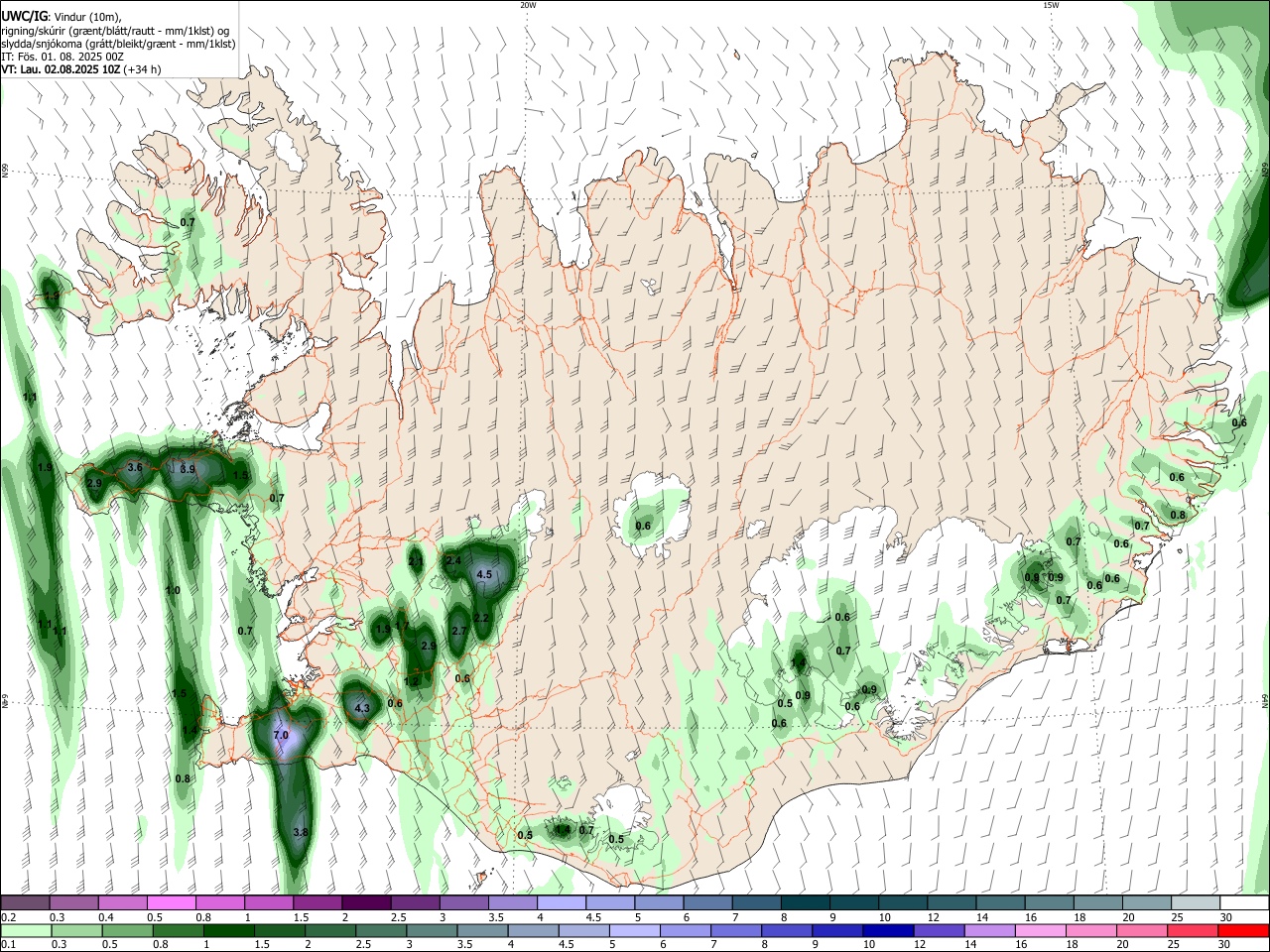The image size is (1270, 952).
Task: Click the bright pink 0.5 swatch in top legend
Action: click(171, 903)
